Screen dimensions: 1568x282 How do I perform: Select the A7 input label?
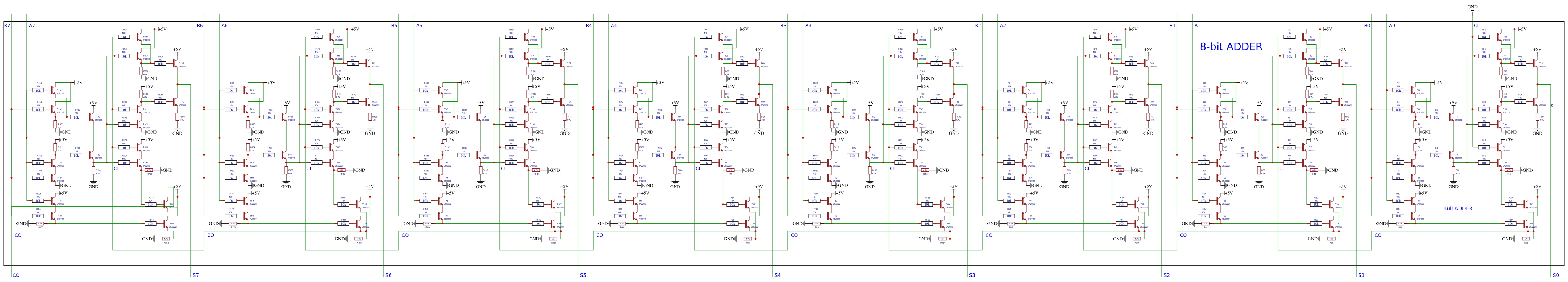32,26
